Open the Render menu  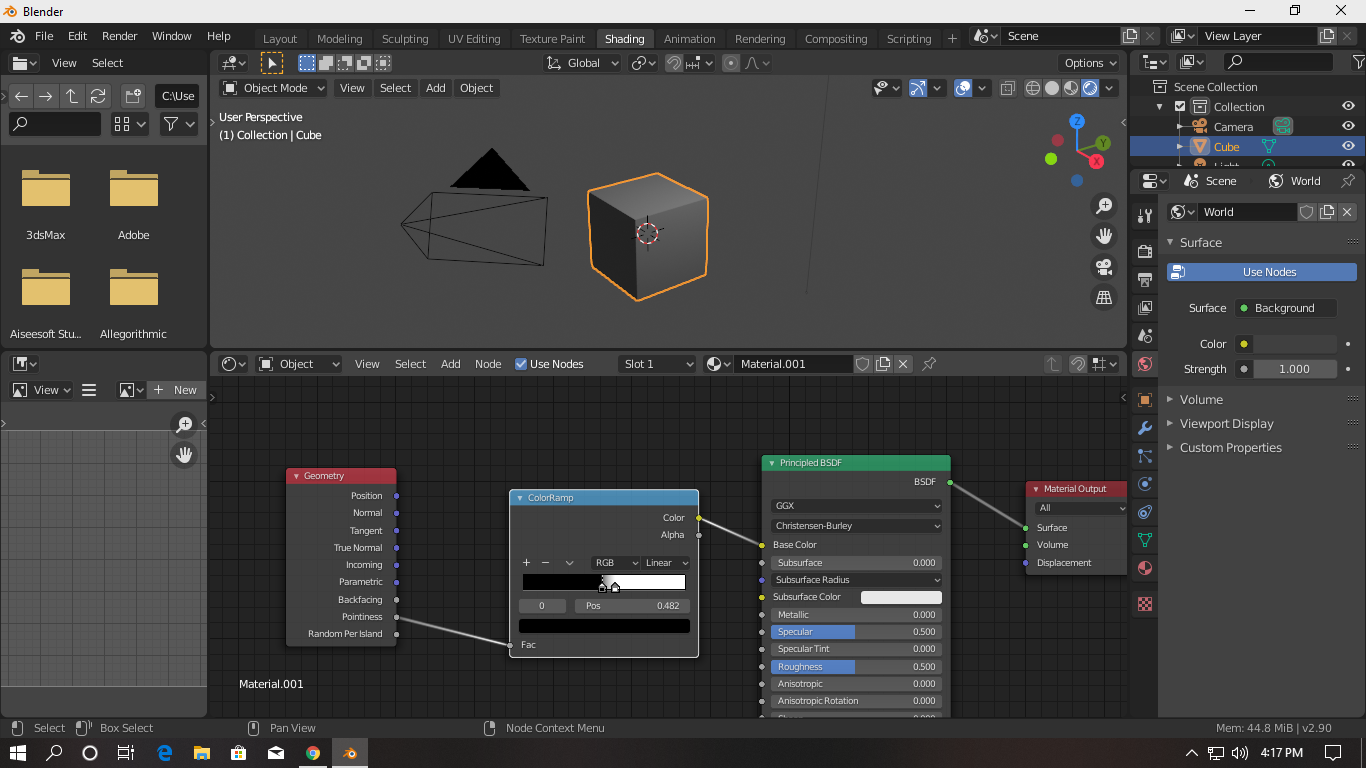click(120, 36)
